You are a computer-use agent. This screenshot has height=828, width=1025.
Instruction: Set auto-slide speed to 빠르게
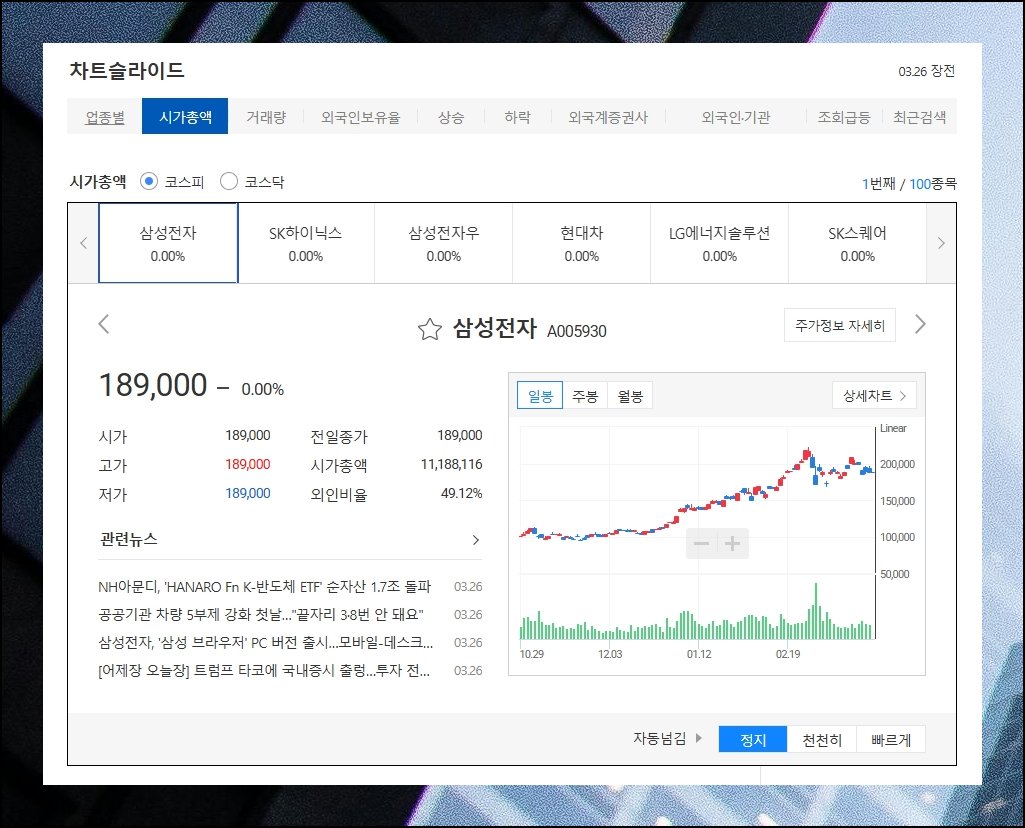pyautogui.click(x=891, y=740)
